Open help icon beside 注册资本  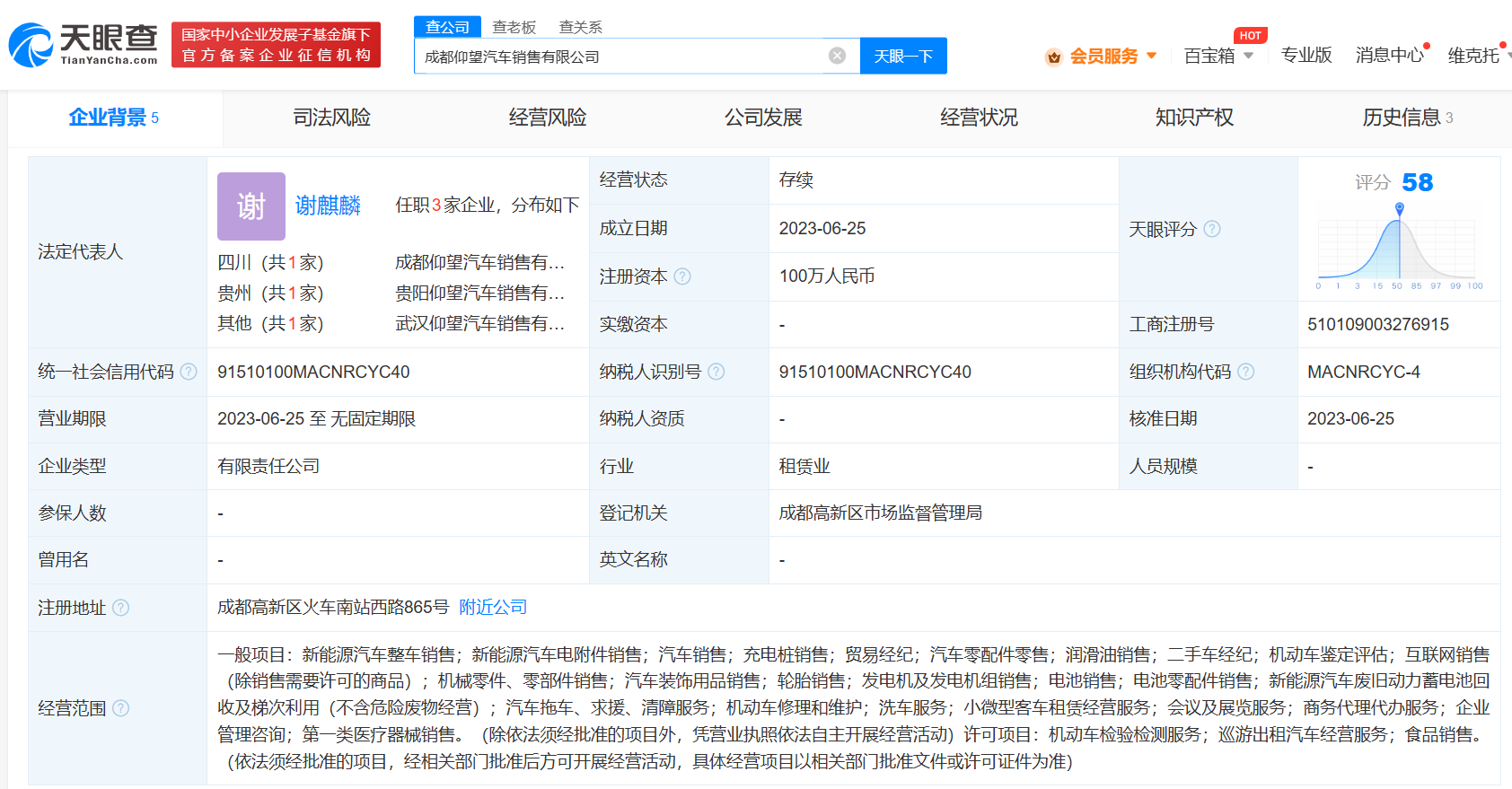click(682, 276)
